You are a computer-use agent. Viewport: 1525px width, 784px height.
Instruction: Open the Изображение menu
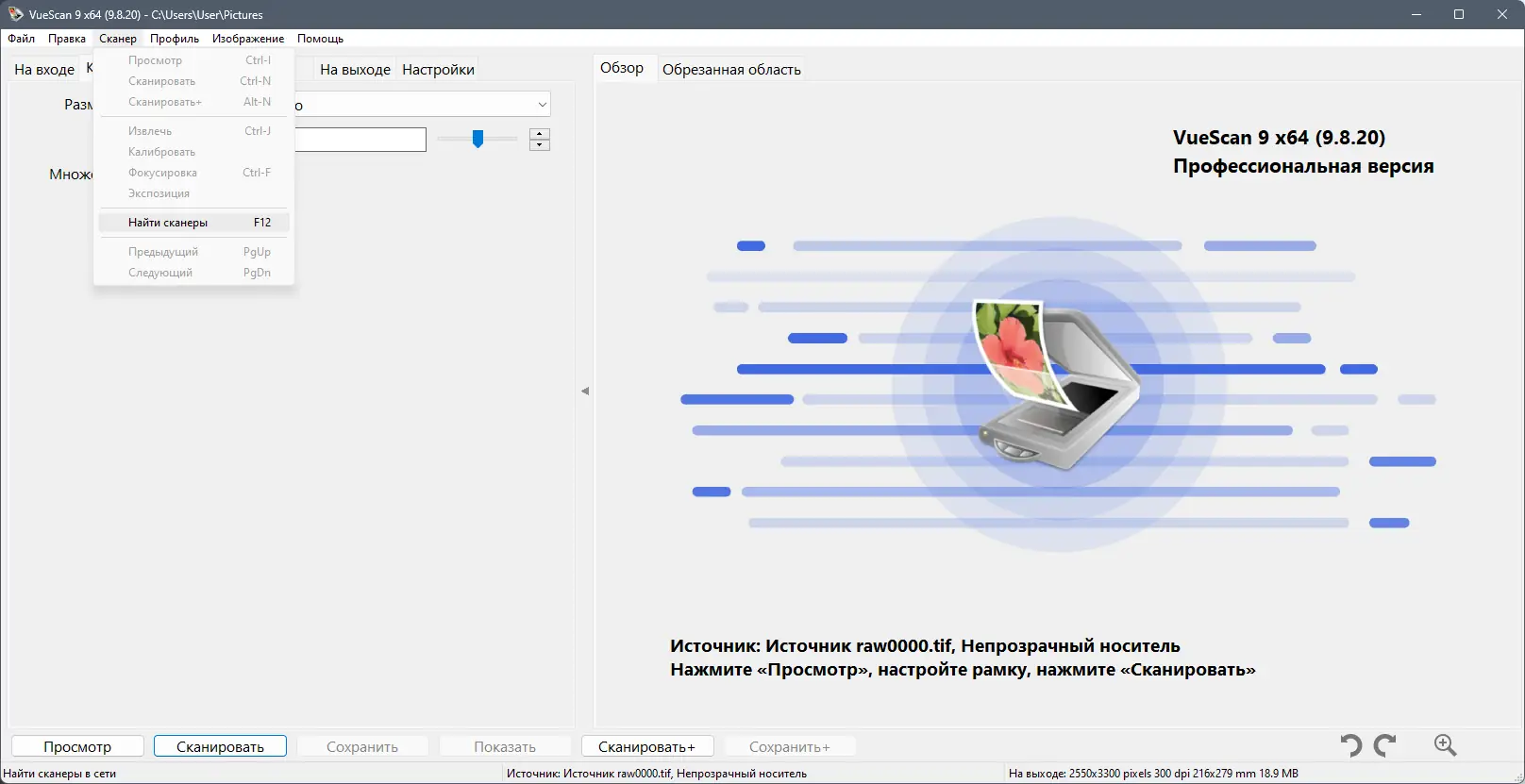(x=248, y=39)
